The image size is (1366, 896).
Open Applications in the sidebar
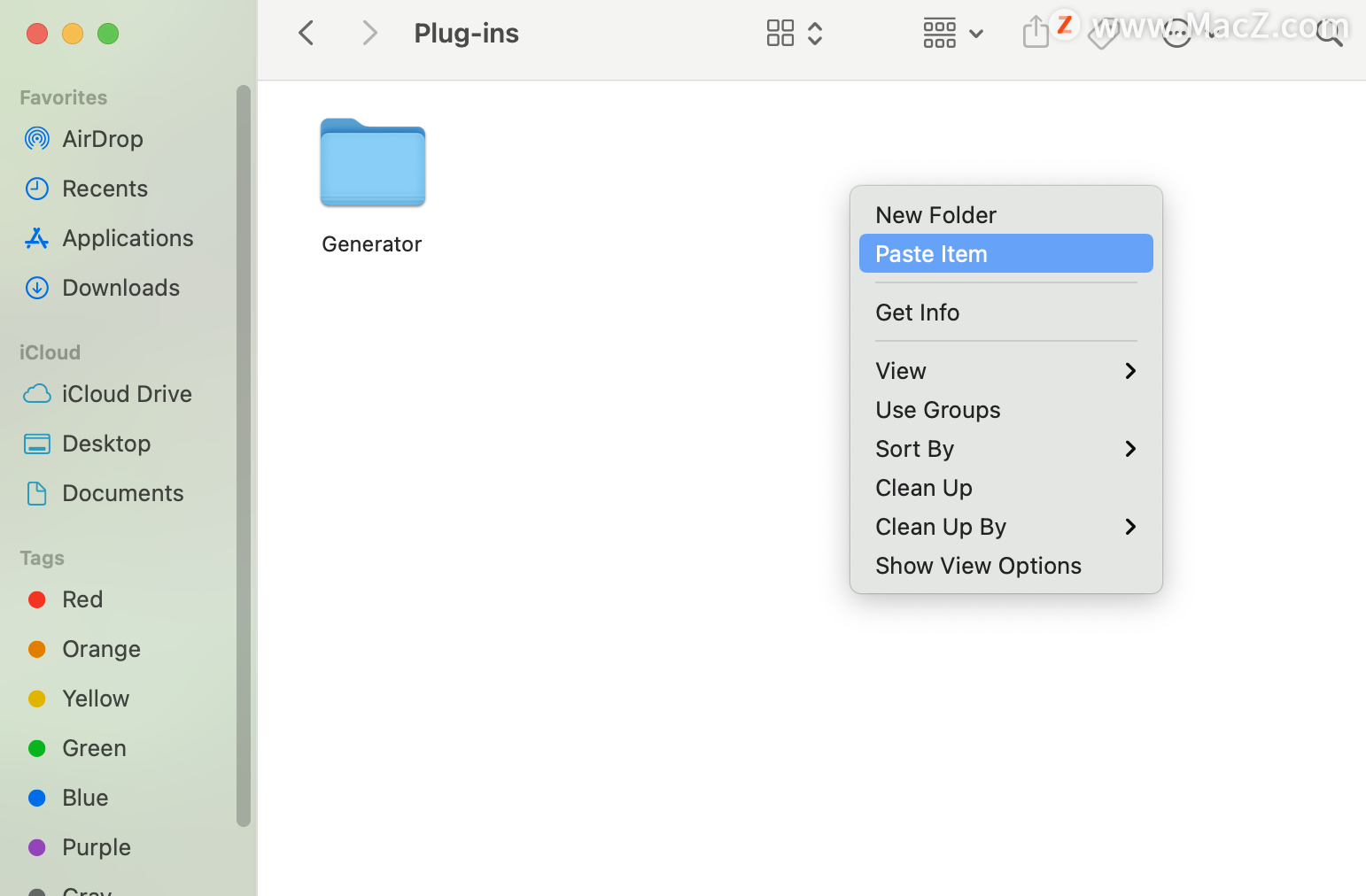[x=128, y=238]
